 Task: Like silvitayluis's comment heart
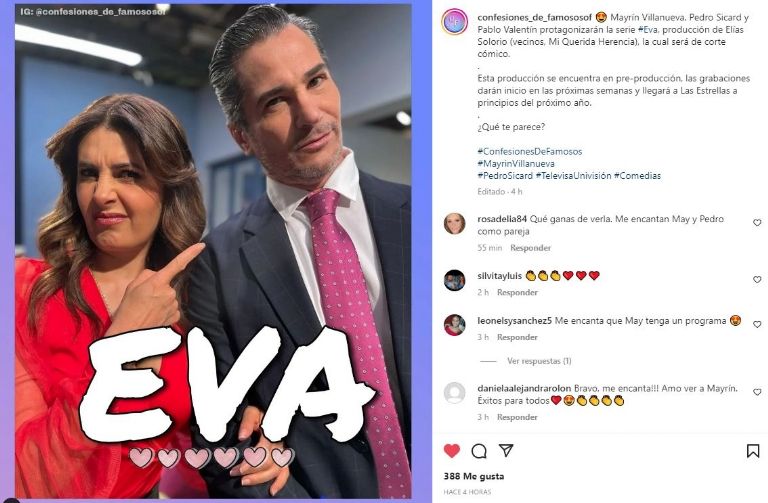[757, 280]
